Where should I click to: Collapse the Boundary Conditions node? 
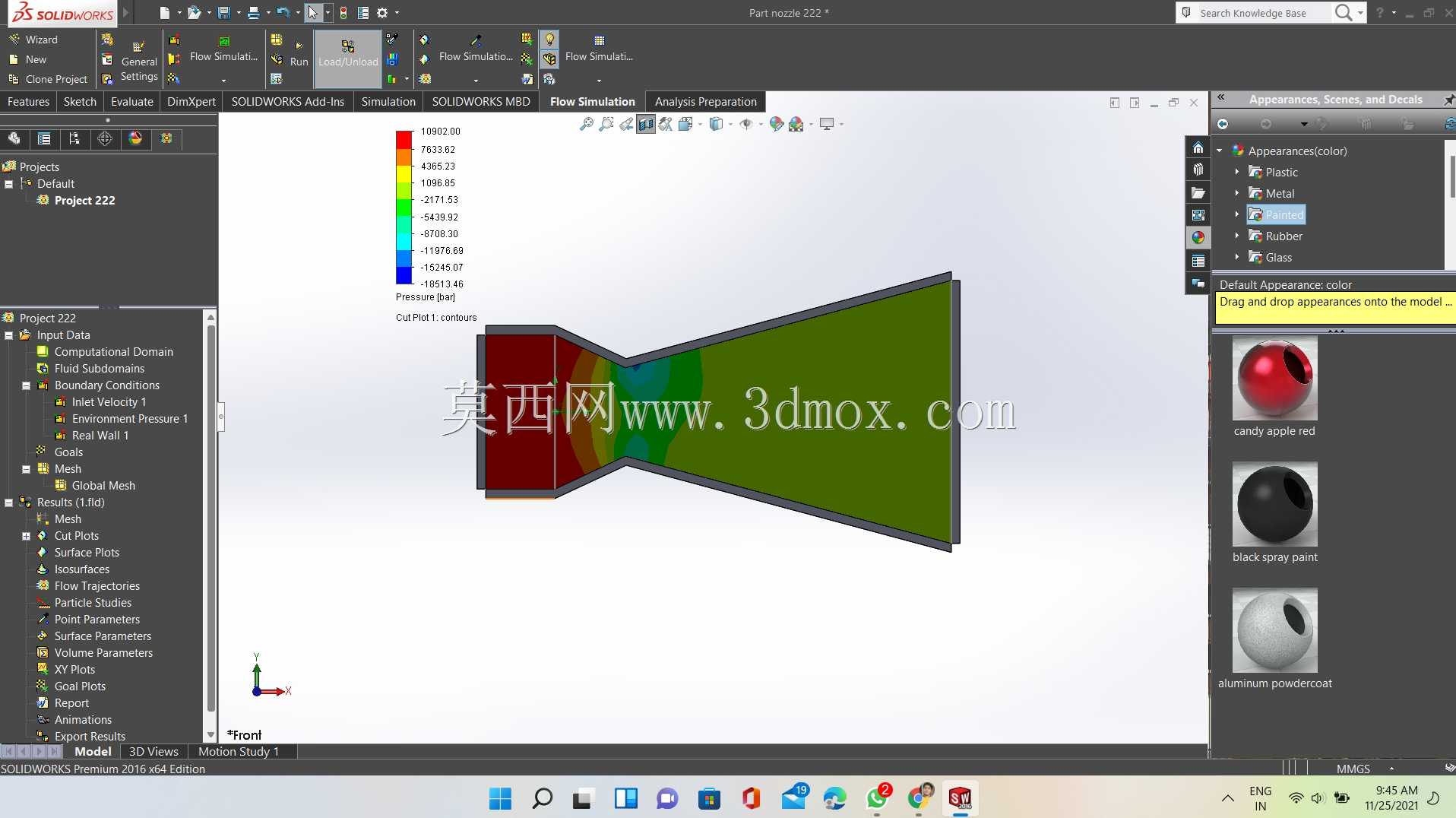tap(26, 385)
